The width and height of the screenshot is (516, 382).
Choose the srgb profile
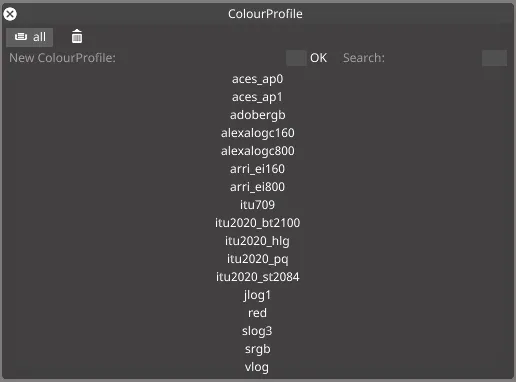pos(258,349)
